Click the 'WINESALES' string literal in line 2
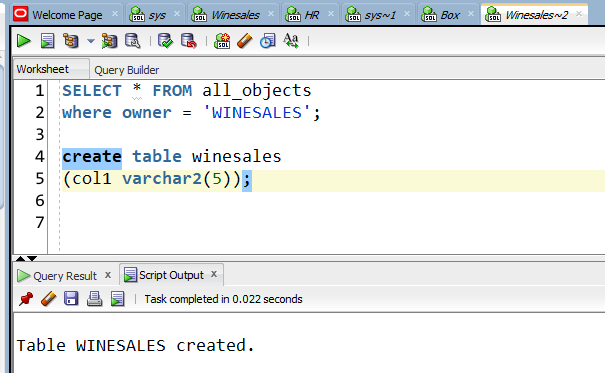The image size is (605, 373). click(257, 113)
